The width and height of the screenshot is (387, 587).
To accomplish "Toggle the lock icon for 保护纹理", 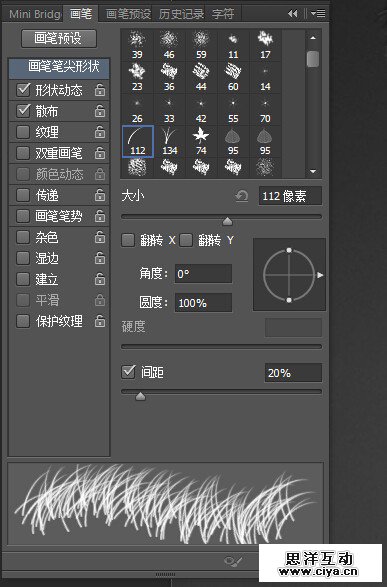I will pyautogui.click(x=100, y=321).
